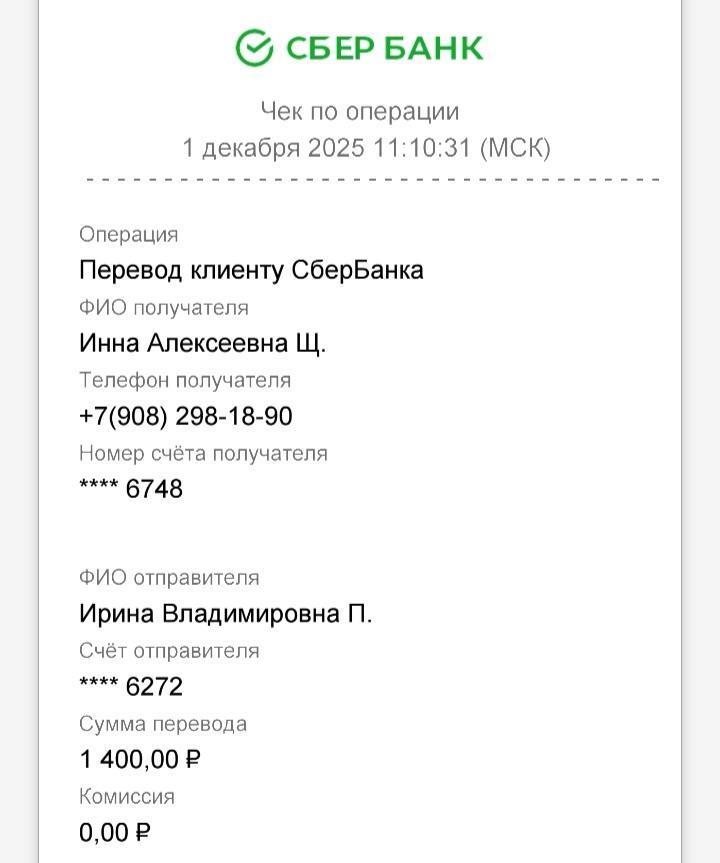Click the СБЕР БАНК logo text
The width and height of the screenshot is (720, 863).
pyautogui.click(x=385, y=48)
